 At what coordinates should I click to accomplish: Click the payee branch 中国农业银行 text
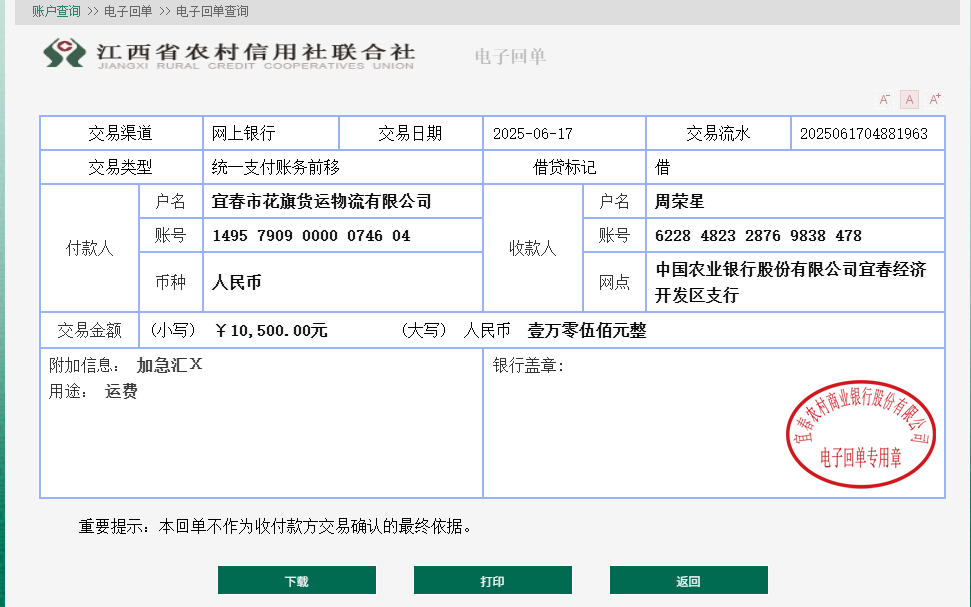[791, 282]
